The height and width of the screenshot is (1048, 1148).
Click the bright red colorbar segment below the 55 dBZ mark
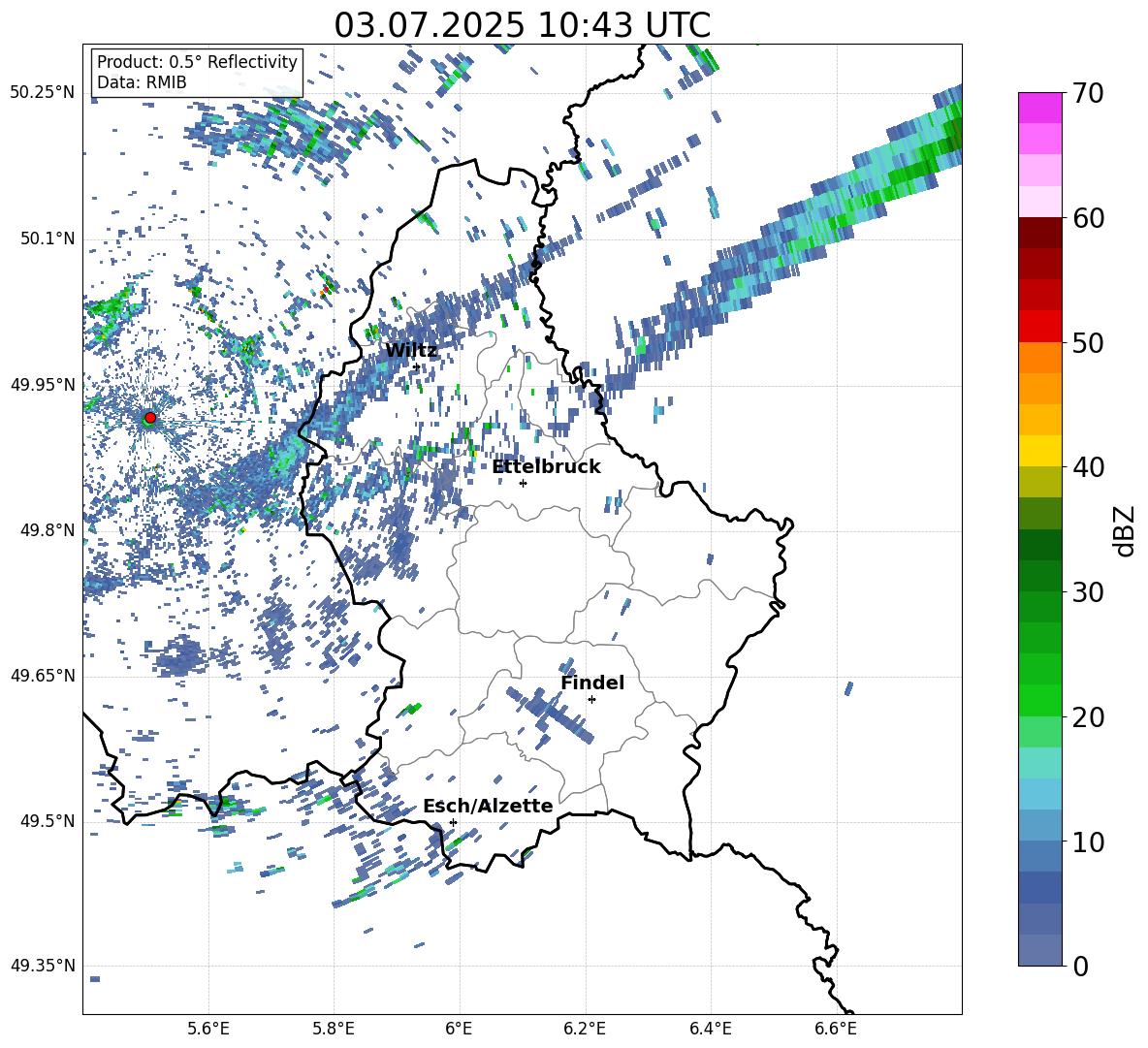click(1040, 327)
